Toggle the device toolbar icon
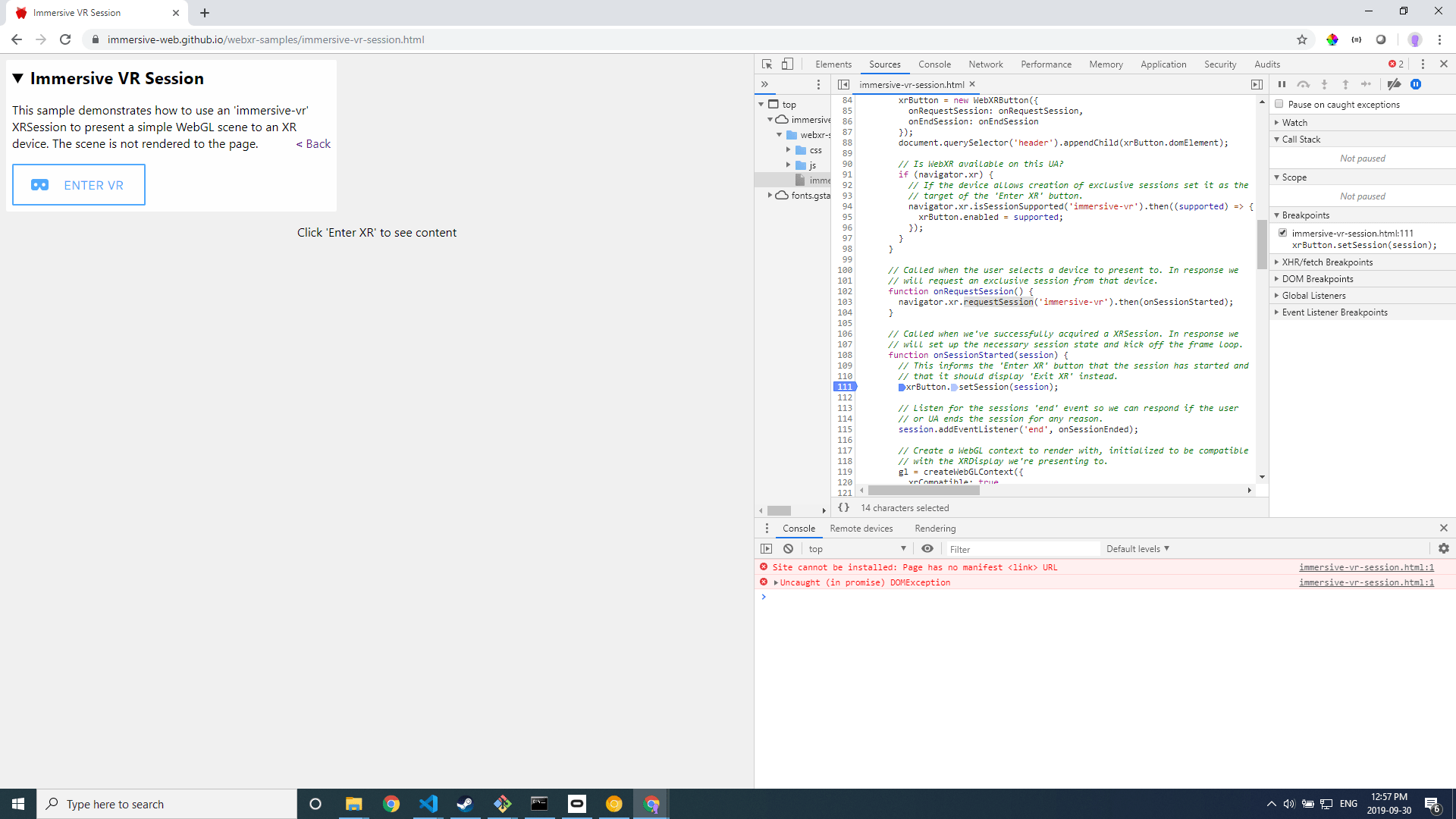The height and width of the screenshot is (819, 1456). [x=788, y=64]
